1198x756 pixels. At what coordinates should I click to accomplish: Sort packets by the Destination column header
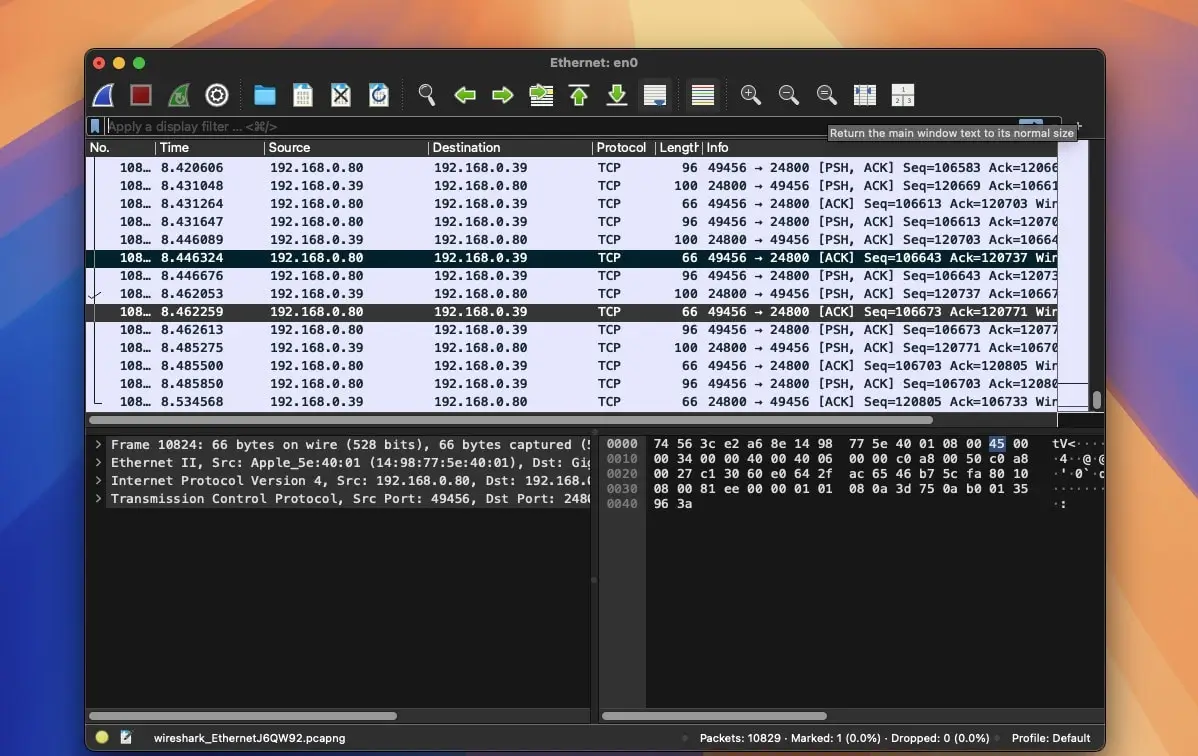pyautogui.click(x=510, y=148)
